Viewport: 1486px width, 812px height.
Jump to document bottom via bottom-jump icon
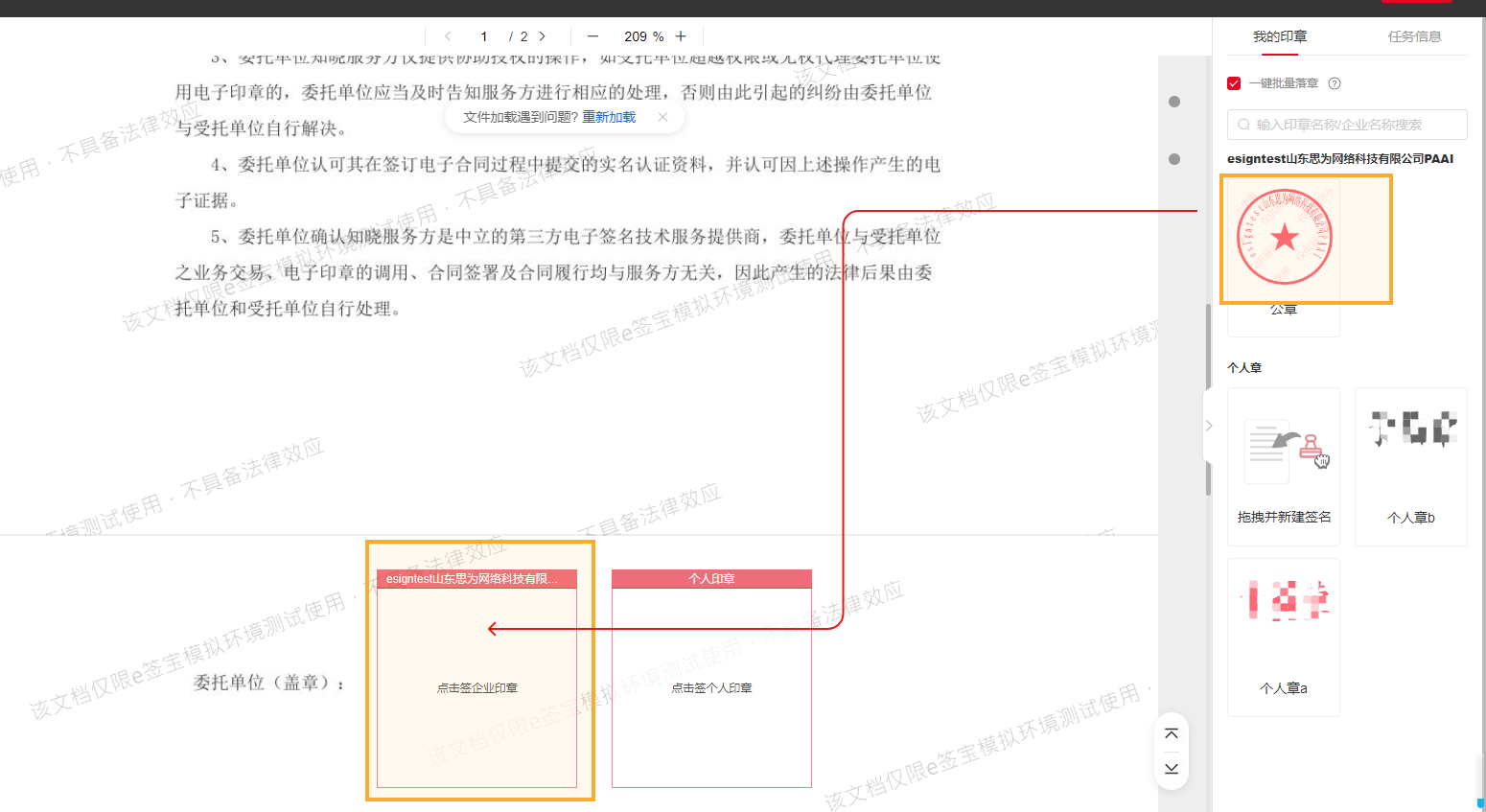tap(1171, 768)
